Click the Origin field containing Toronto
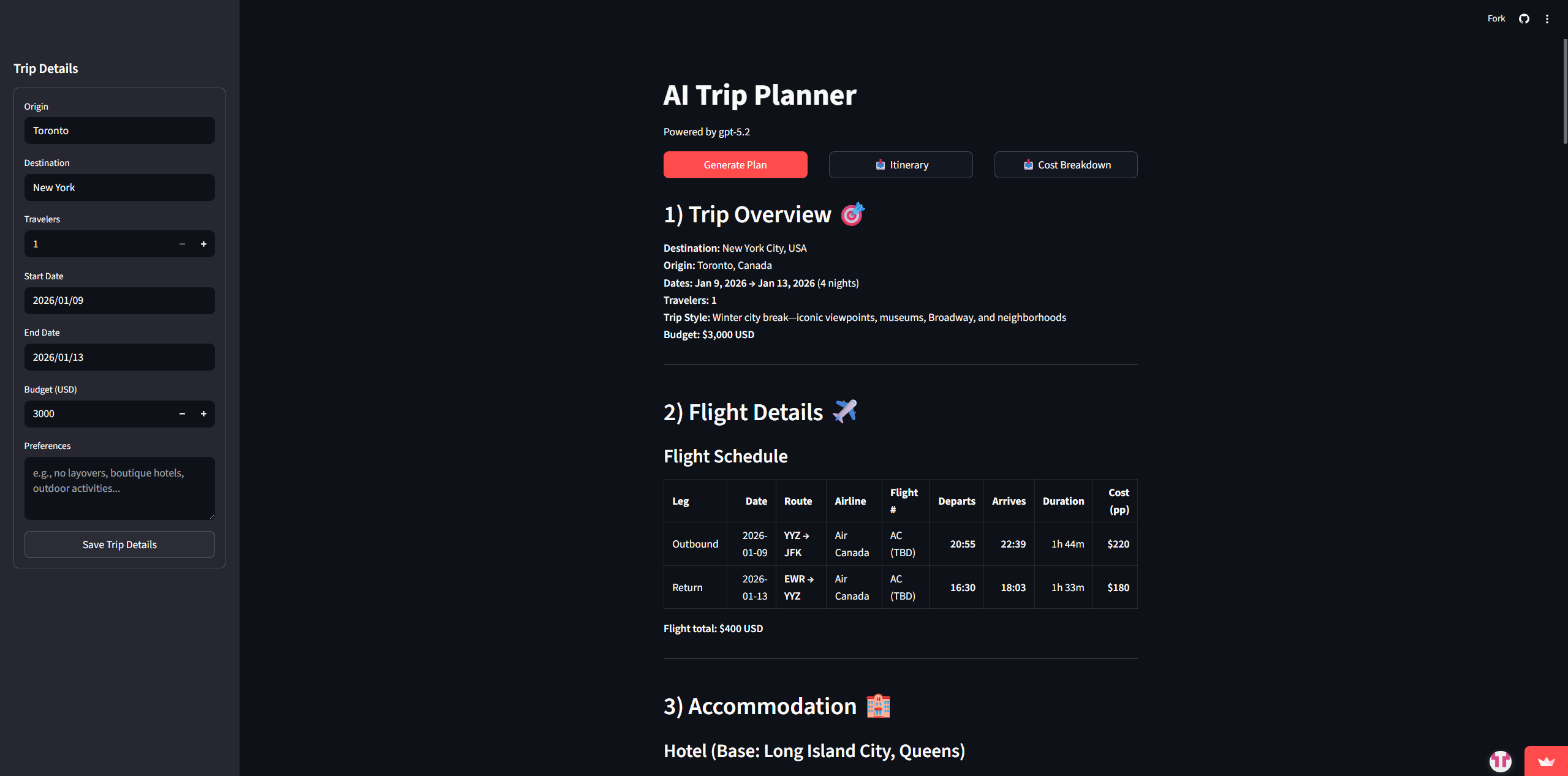Screen dimensions: 1568x776 click(x=119, y=130)
